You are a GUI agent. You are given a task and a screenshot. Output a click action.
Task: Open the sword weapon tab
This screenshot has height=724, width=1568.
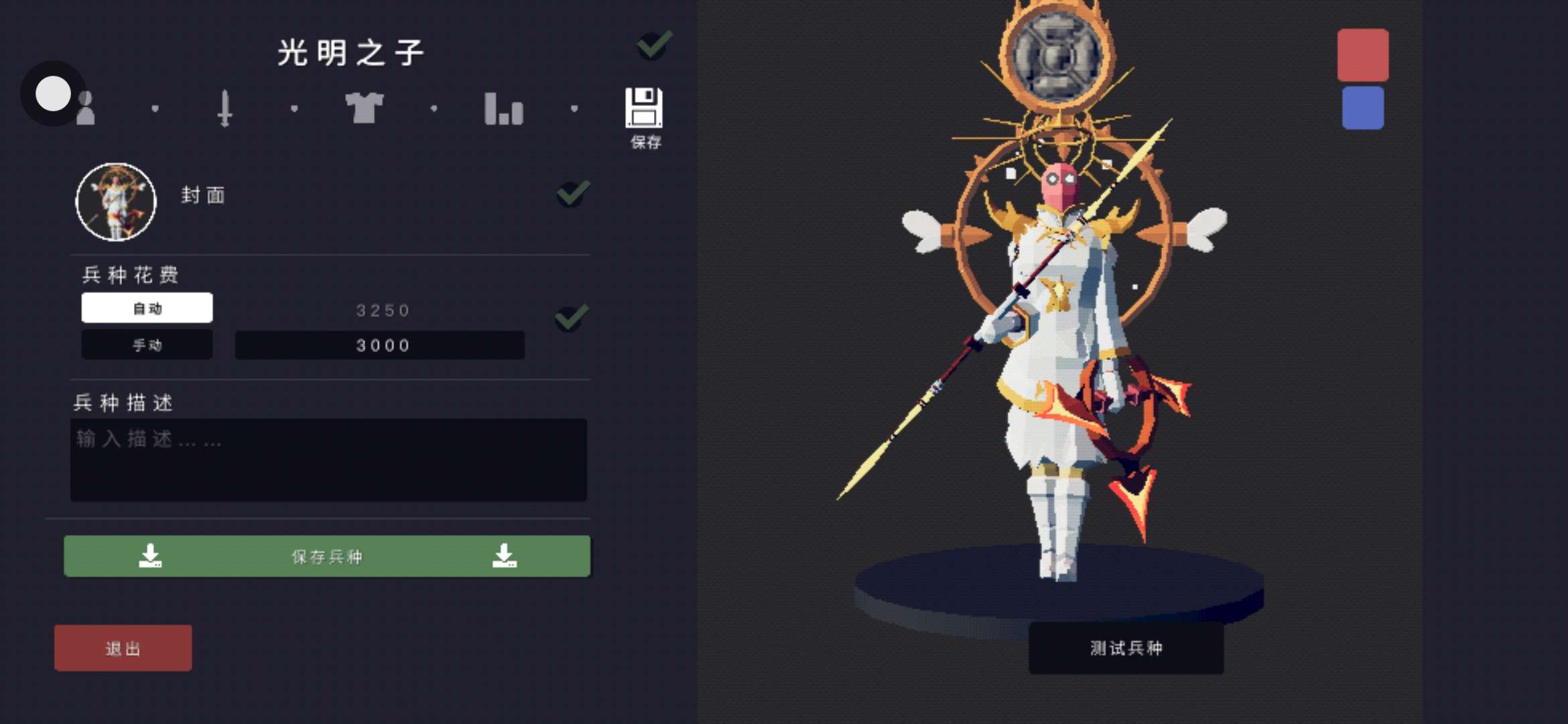point(225,108)
